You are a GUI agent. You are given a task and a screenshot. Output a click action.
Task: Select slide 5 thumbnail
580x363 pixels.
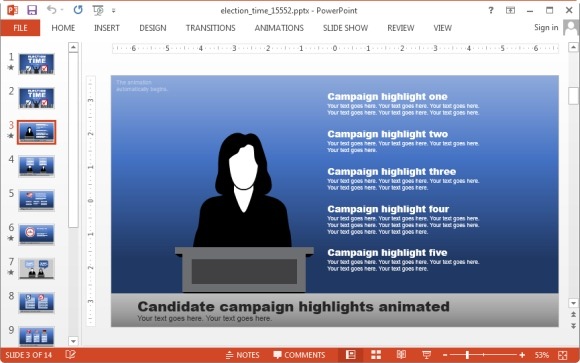point(37,200)
